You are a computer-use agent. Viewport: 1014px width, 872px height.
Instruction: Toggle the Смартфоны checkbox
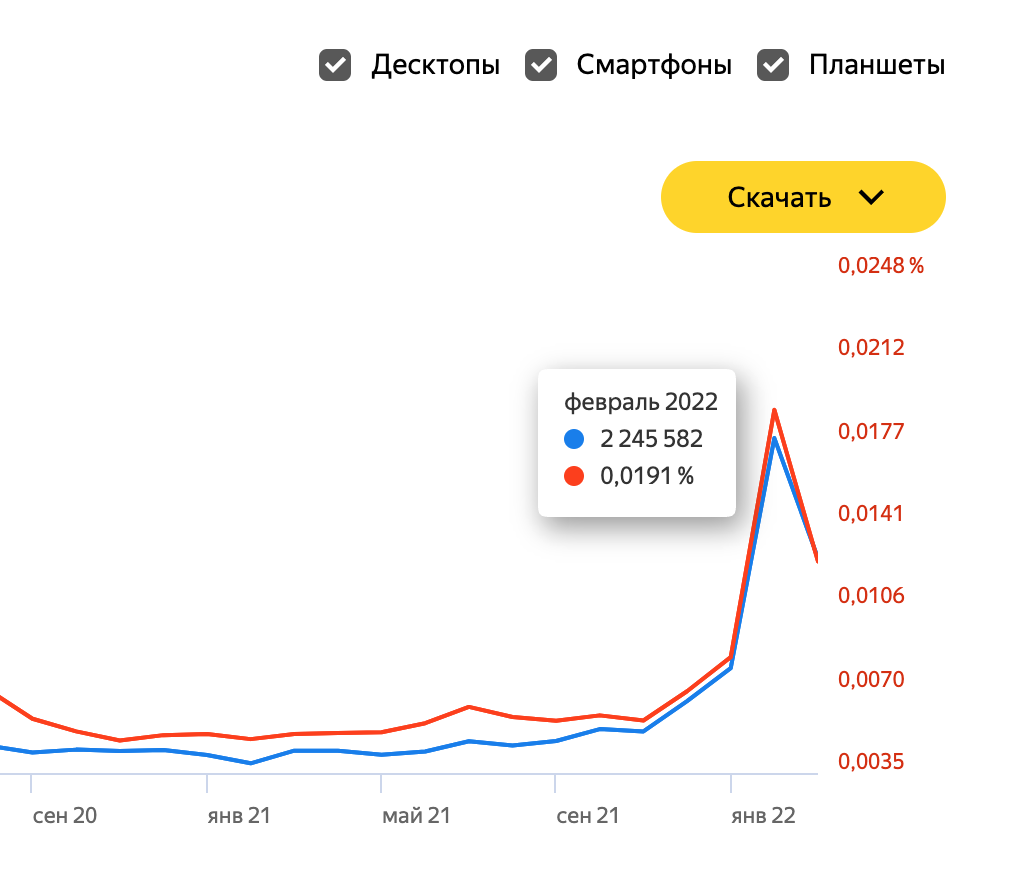(541, 66)
